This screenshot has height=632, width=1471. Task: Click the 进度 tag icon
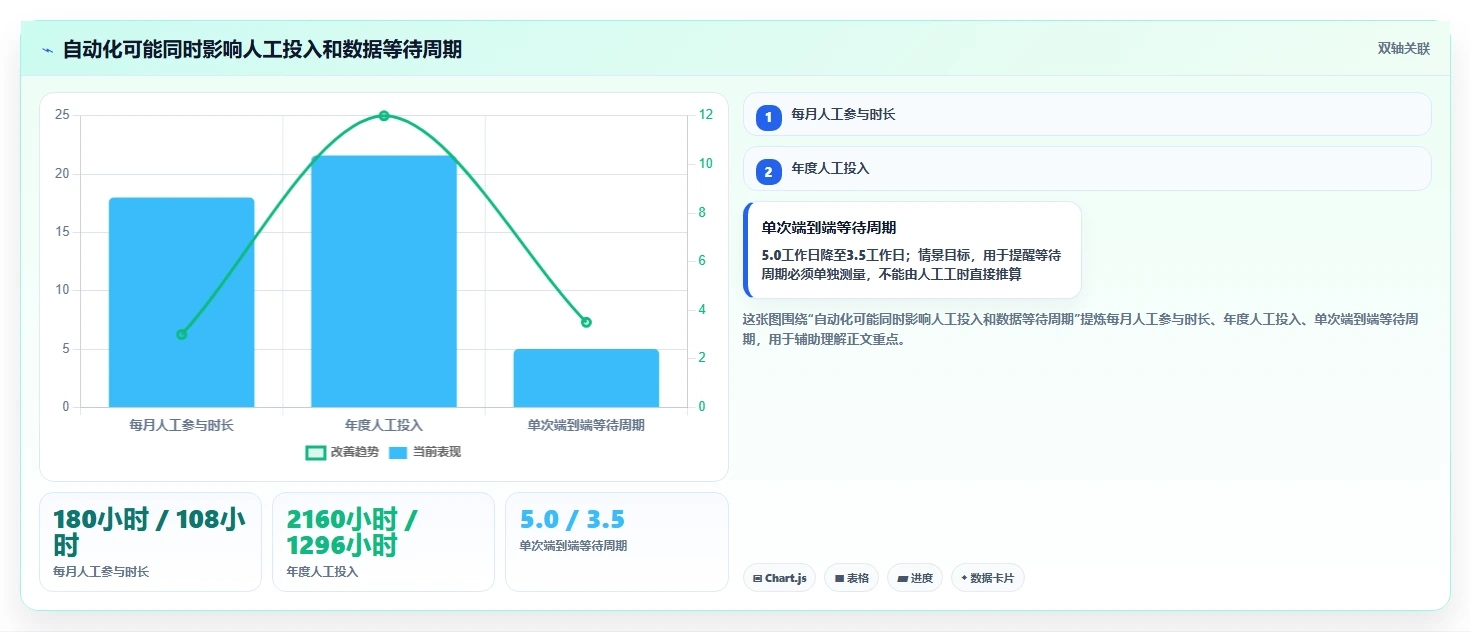903,579
